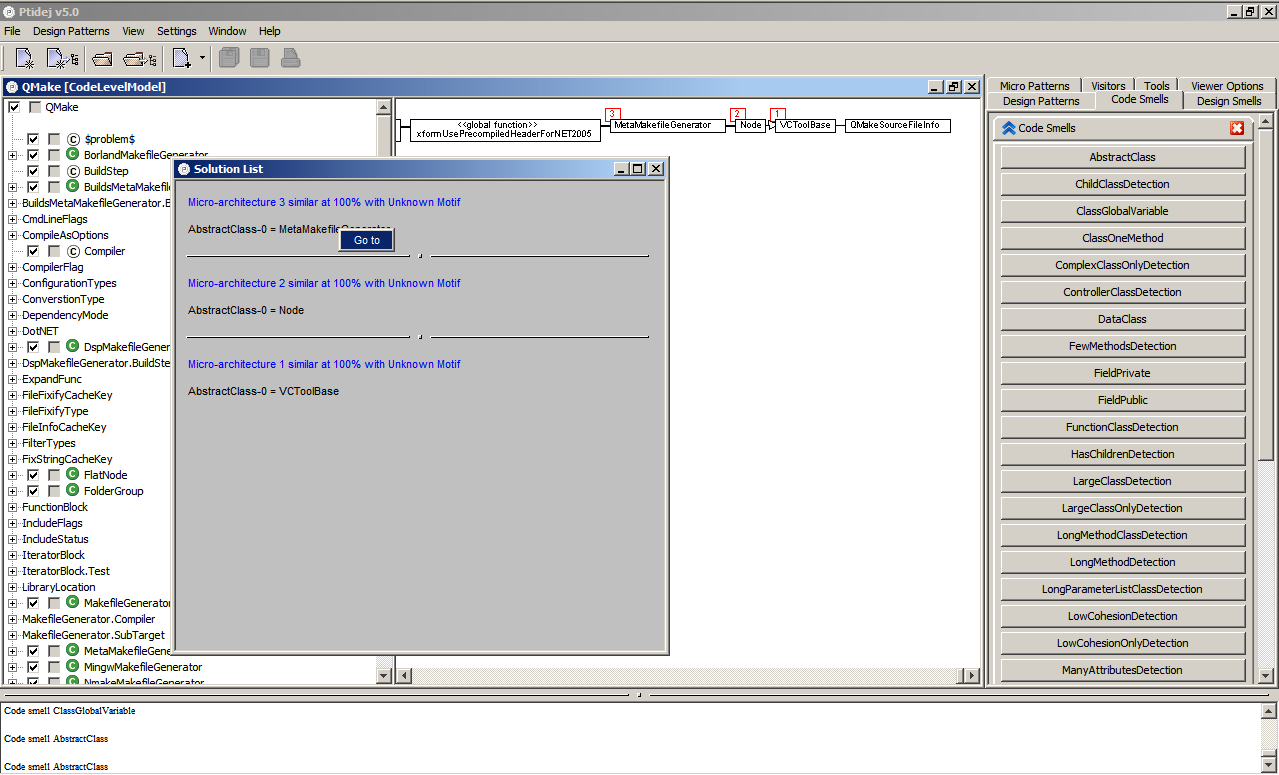This screenshot has height=775, width=1279.
Task: Click the Micro-architecture 3 similarity link
Action: click(323, 202)
